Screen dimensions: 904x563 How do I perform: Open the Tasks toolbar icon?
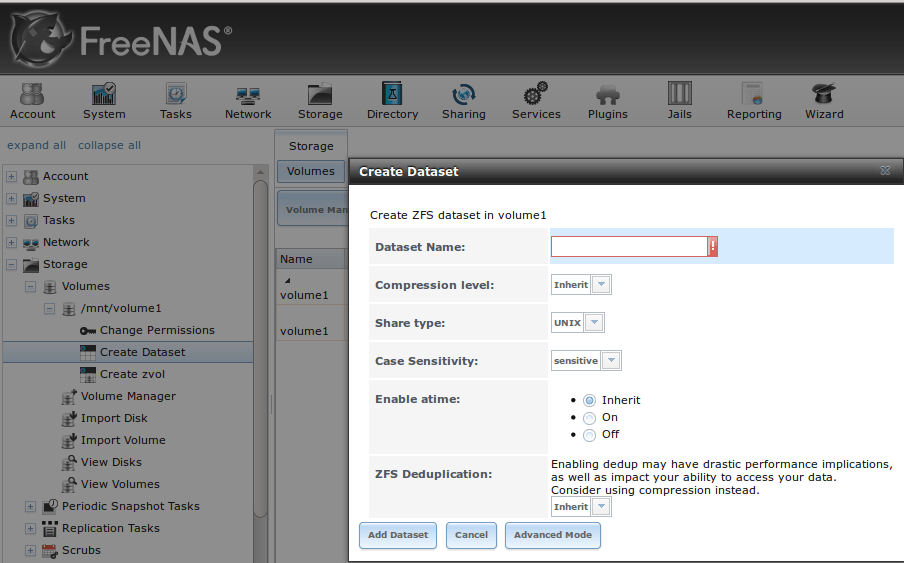[x=176, y=94]
